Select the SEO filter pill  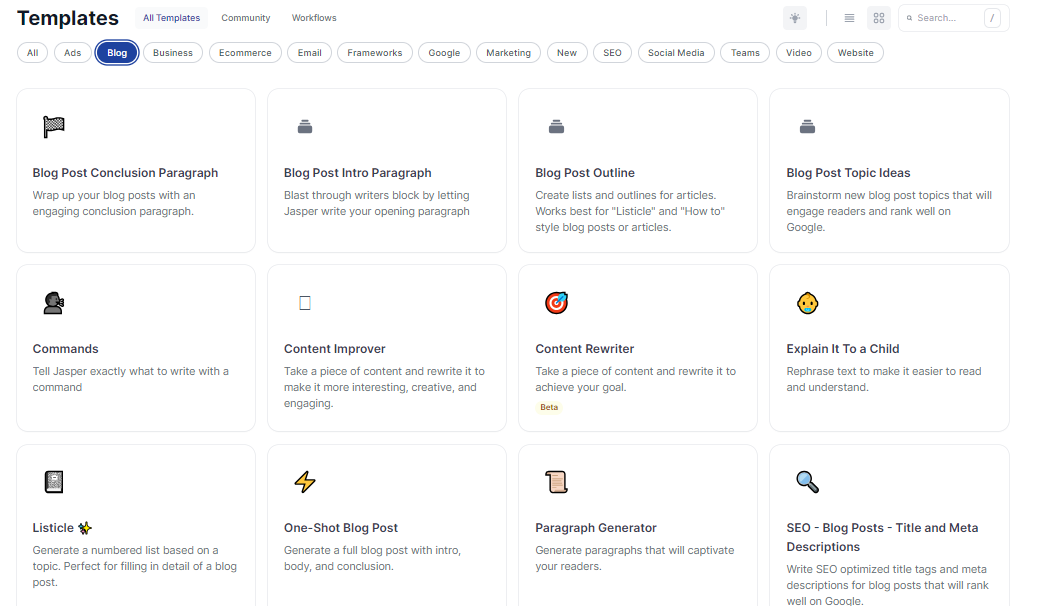pyautogui.click(x=612, y=53)
